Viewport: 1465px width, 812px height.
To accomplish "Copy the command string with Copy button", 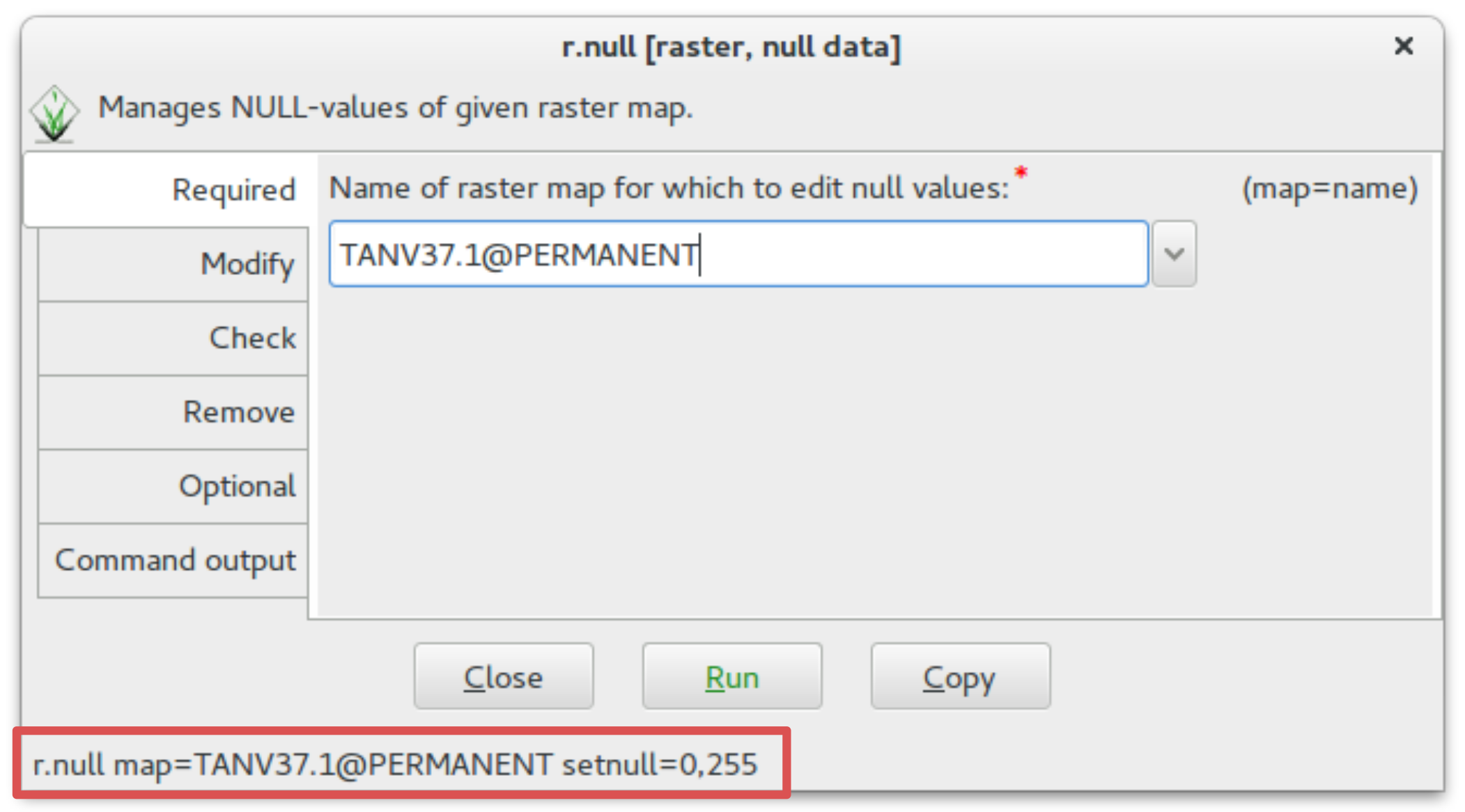I will pyautogui.click(x=961, y=676).
